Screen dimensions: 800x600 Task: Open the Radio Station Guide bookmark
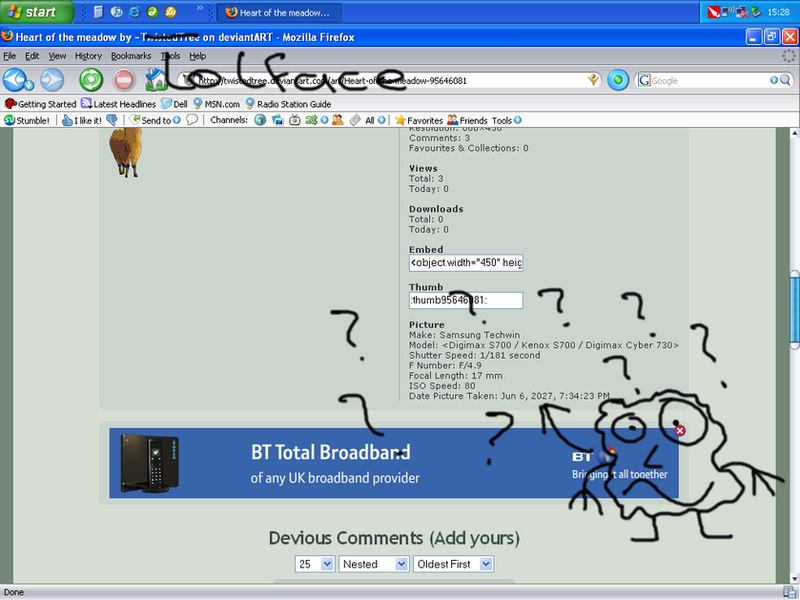click(x=288, y=104)
